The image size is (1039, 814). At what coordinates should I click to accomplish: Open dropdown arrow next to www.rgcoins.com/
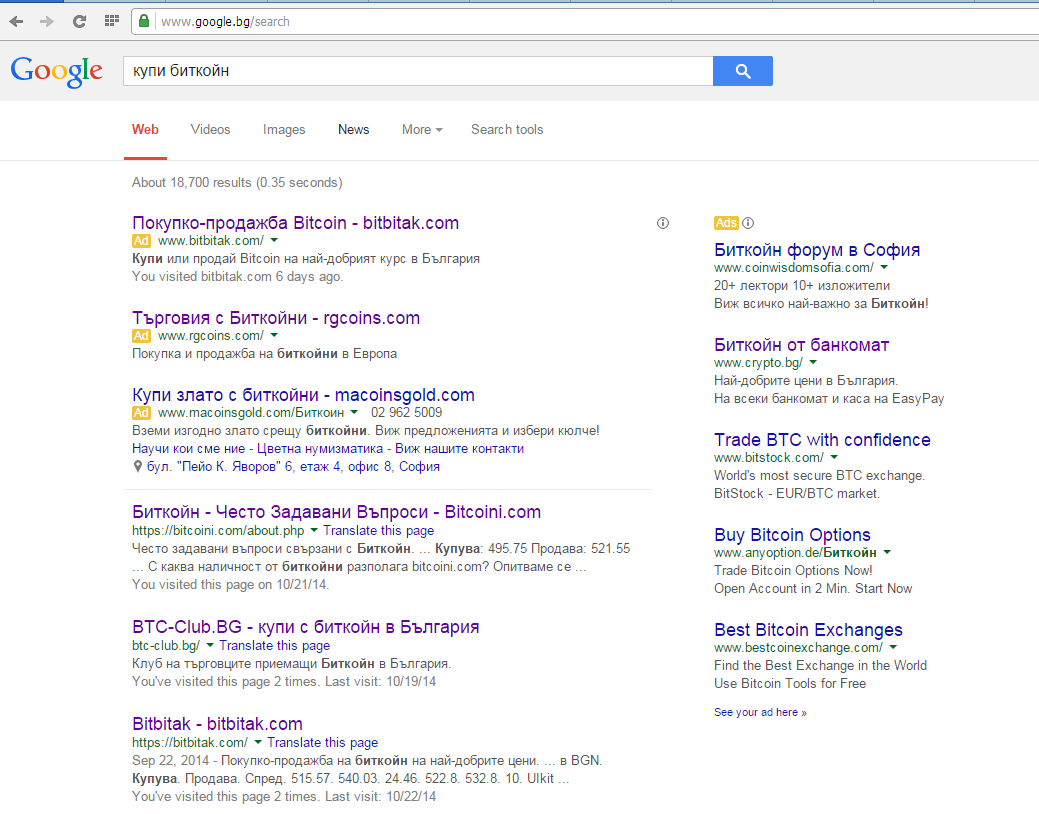pyautogui.click(x=274, y=335)
